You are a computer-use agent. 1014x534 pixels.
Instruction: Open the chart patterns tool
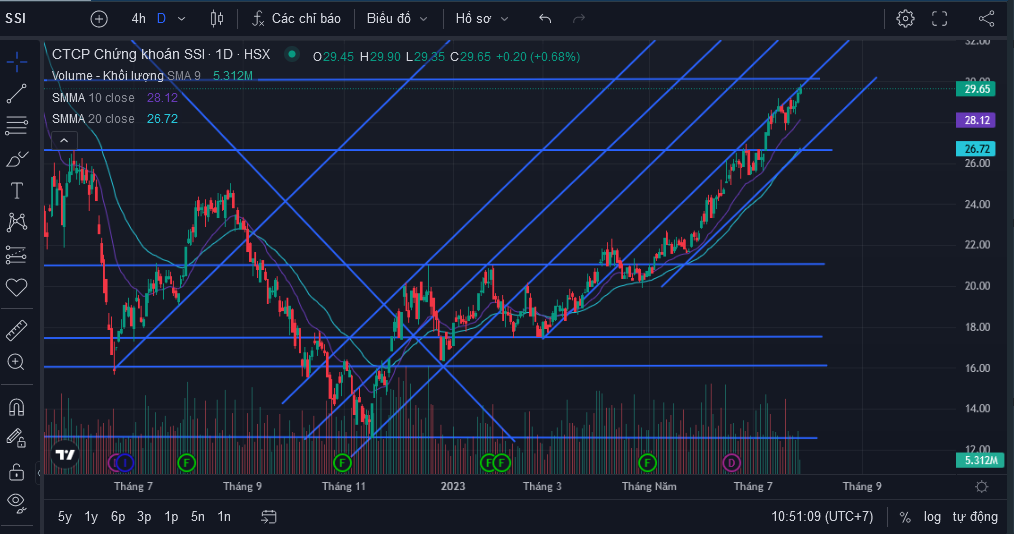[x=16, y=222]
